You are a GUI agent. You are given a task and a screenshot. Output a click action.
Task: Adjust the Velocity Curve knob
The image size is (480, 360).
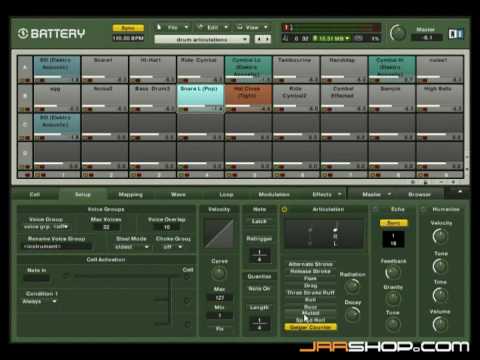pos(219,274)
